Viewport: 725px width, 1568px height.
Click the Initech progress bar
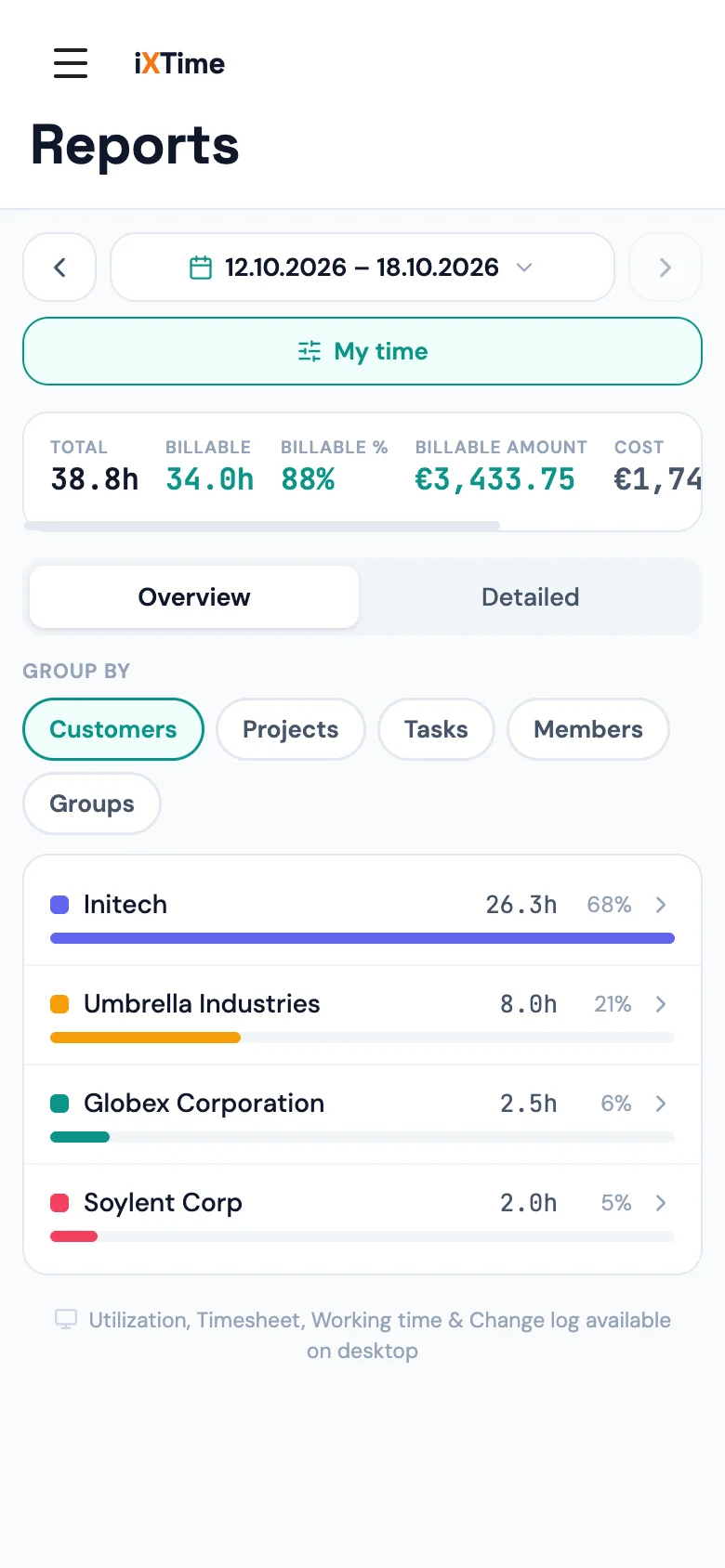point(362,938)
